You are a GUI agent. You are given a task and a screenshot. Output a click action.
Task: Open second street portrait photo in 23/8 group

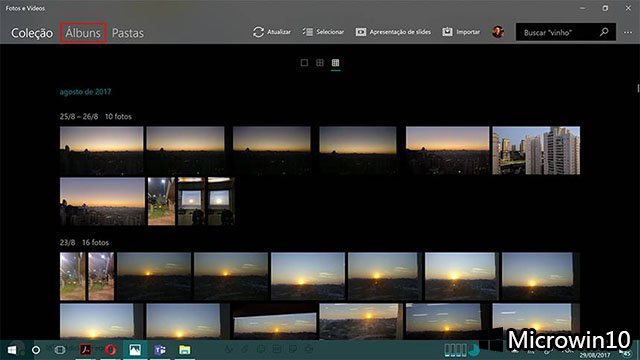pos(101,276)
